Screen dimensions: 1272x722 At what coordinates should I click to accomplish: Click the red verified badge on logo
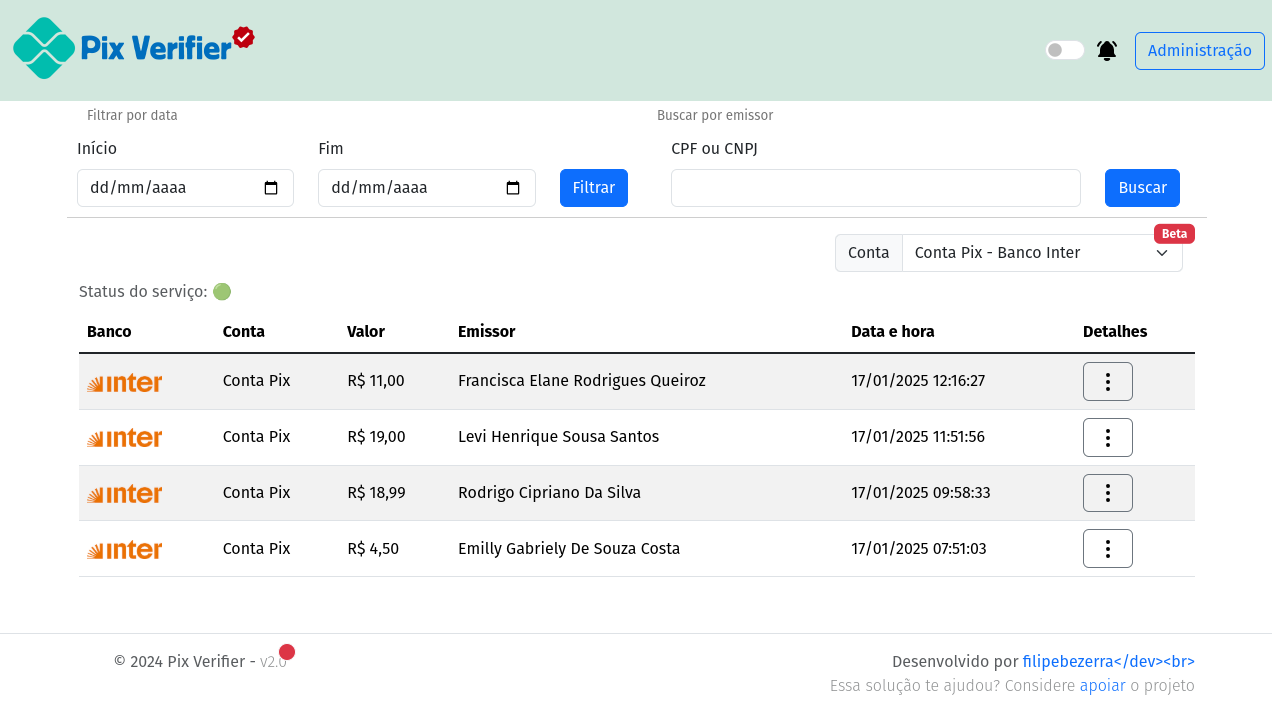243,37
